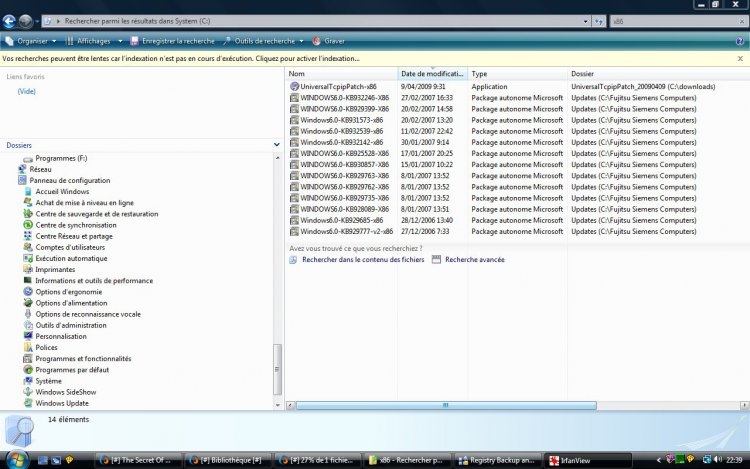Screen dimensions: 750x469
Task: Click the clock showing 22:39
Action: [734, 460]
